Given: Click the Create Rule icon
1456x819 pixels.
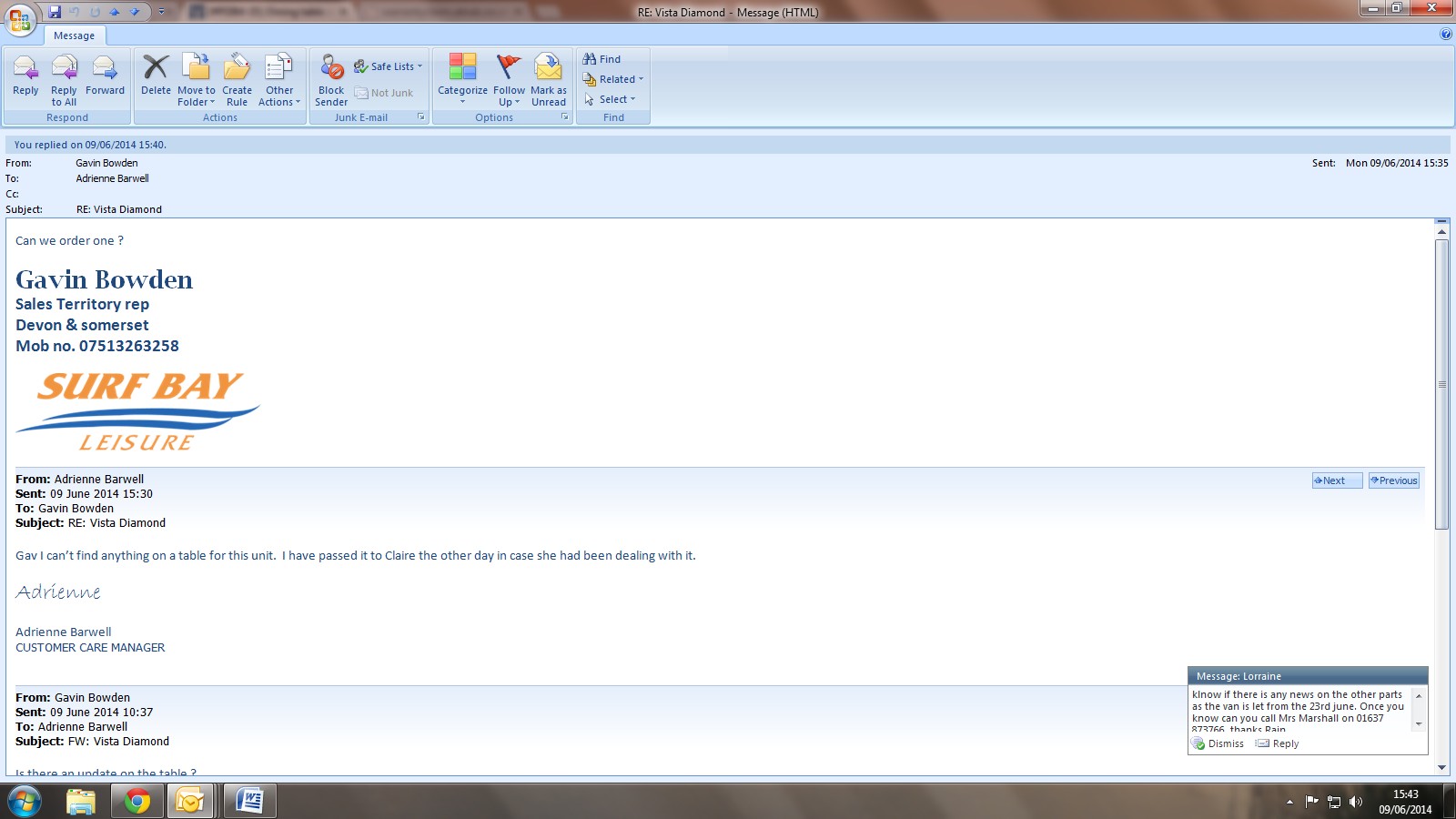Looking at the screenshot, I should coord(237,76).
